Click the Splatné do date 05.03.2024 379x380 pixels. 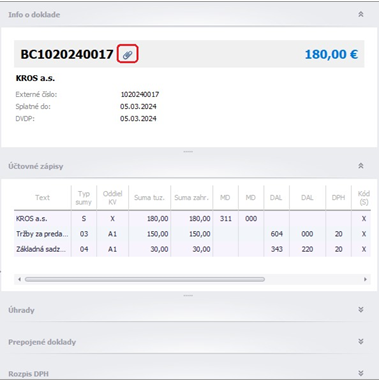pos(138,107)
